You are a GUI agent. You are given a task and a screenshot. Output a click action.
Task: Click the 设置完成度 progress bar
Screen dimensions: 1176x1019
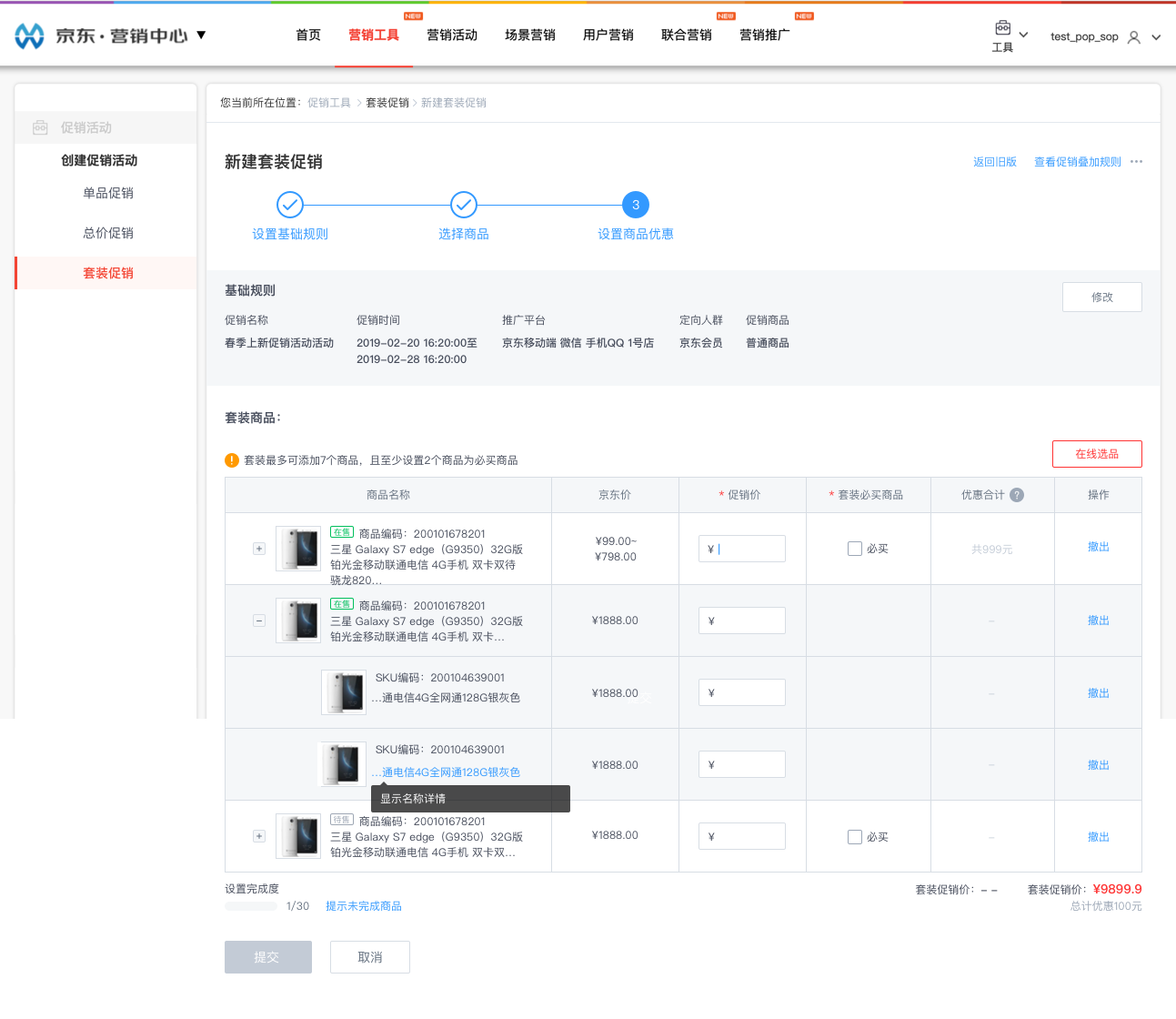(252, 906)
